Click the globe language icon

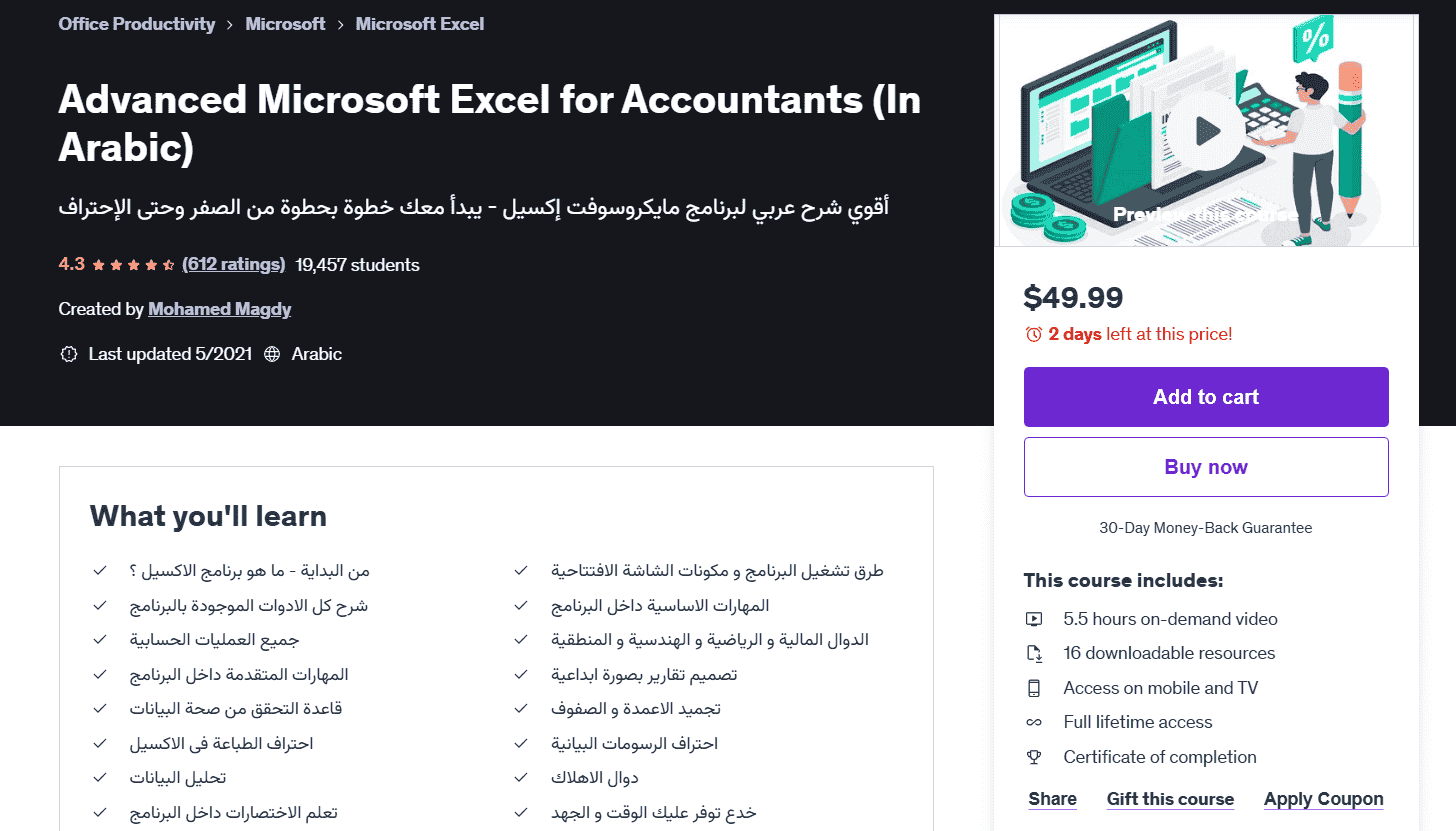coord(272,354)
